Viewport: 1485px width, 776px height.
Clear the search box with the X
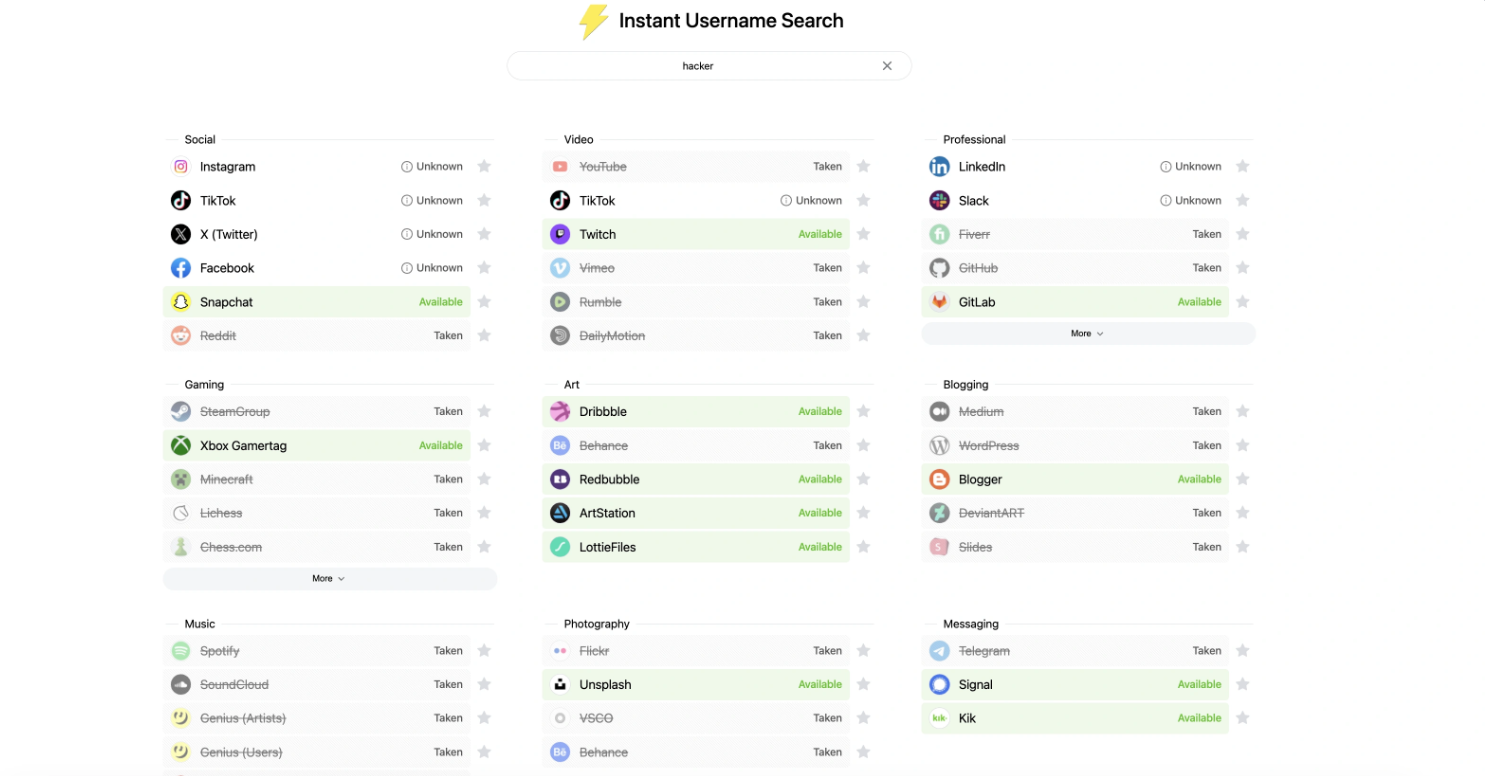(887, 66)
